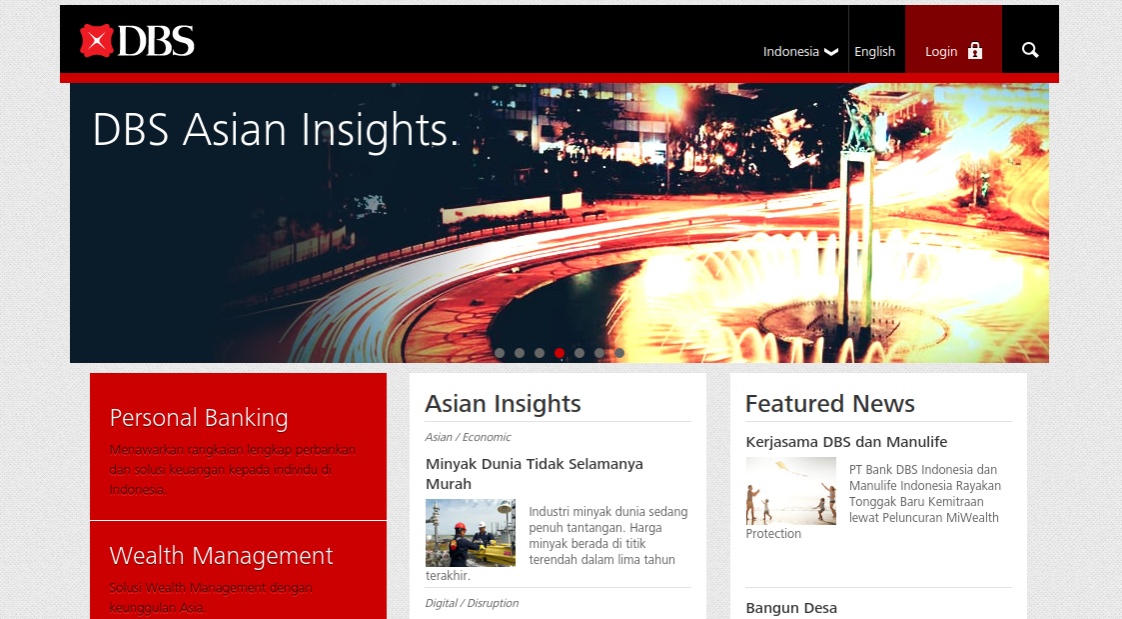Open the search magnifier icon
Screen dimensions: 1122x619
point(1030,50)
